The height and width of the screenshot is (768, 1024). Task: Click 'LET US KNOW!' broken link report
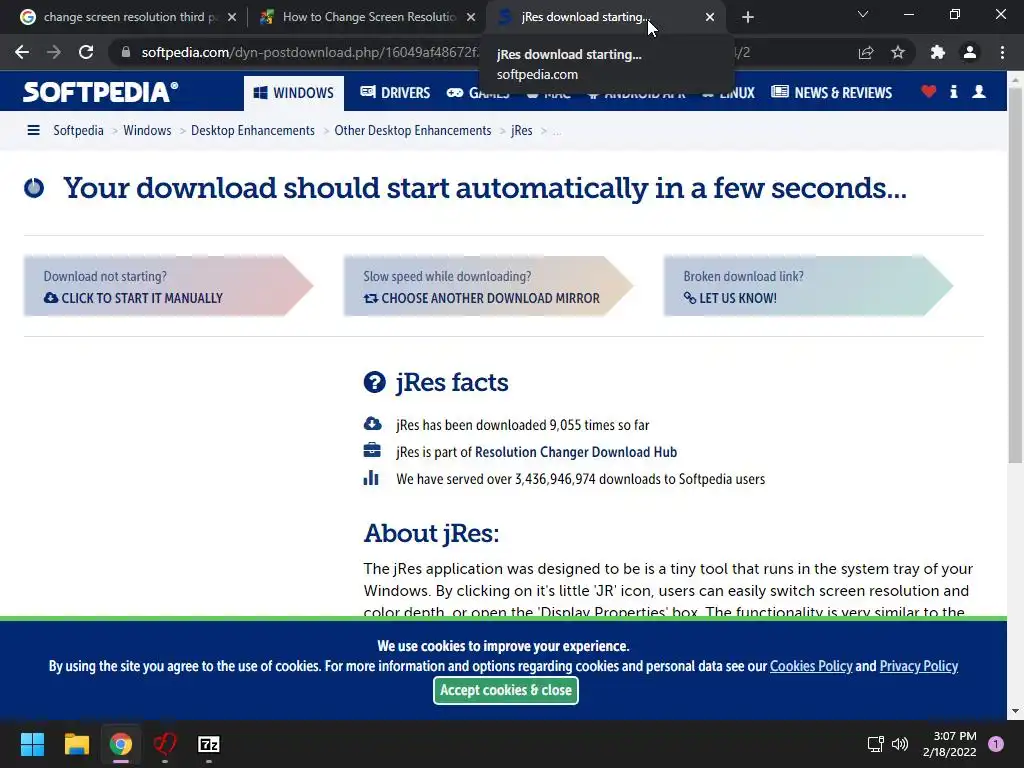tap(730, 298)
